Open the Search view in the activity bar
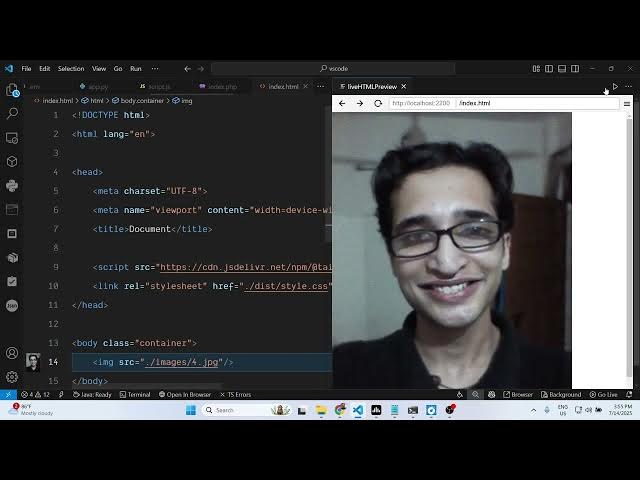The image size is (640, 480). click(12, 113)
